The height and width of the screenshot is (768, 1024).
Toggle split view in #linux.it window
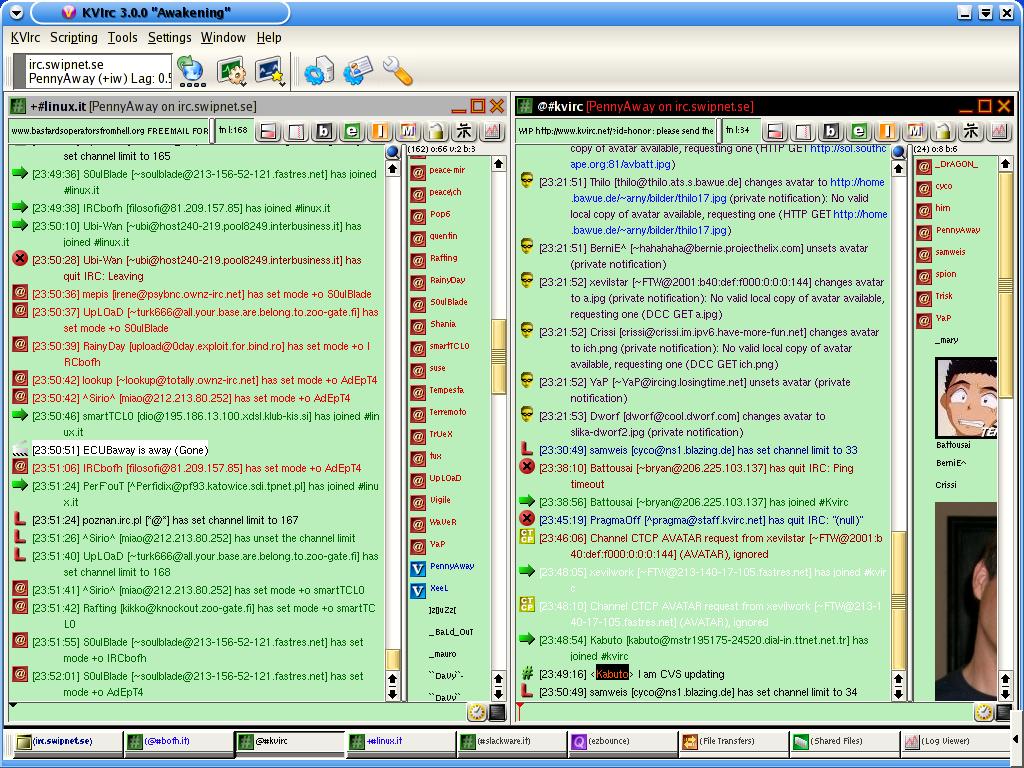[x=268, y=131]
